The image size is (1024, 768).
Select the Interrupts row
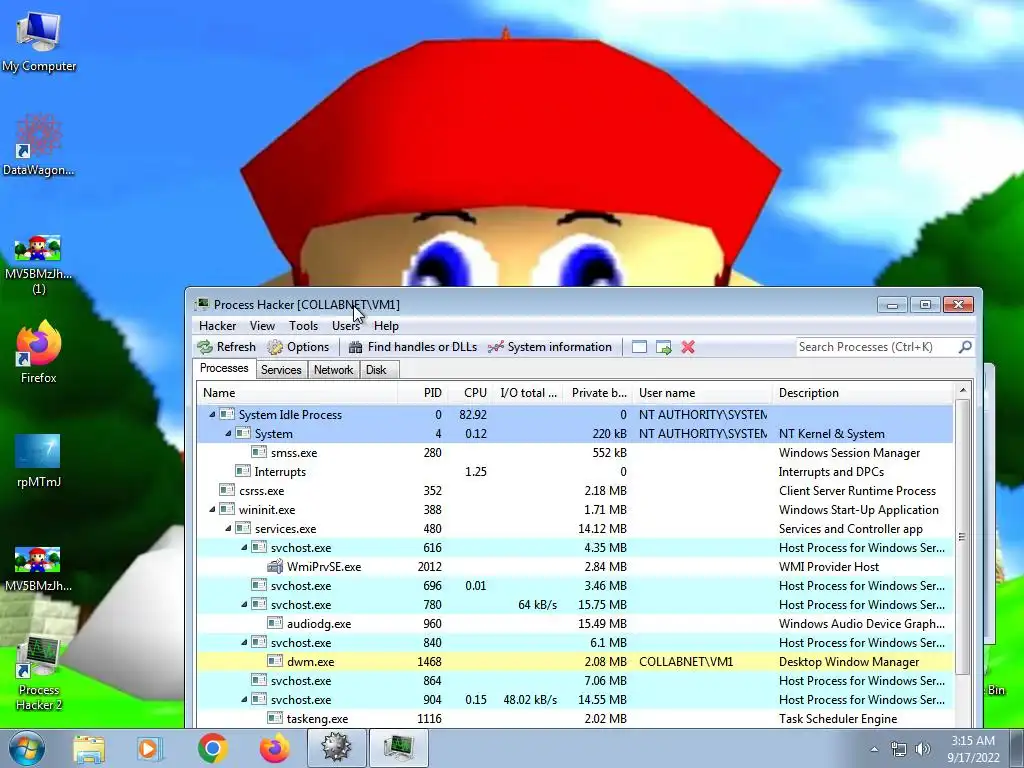point(575,472)
